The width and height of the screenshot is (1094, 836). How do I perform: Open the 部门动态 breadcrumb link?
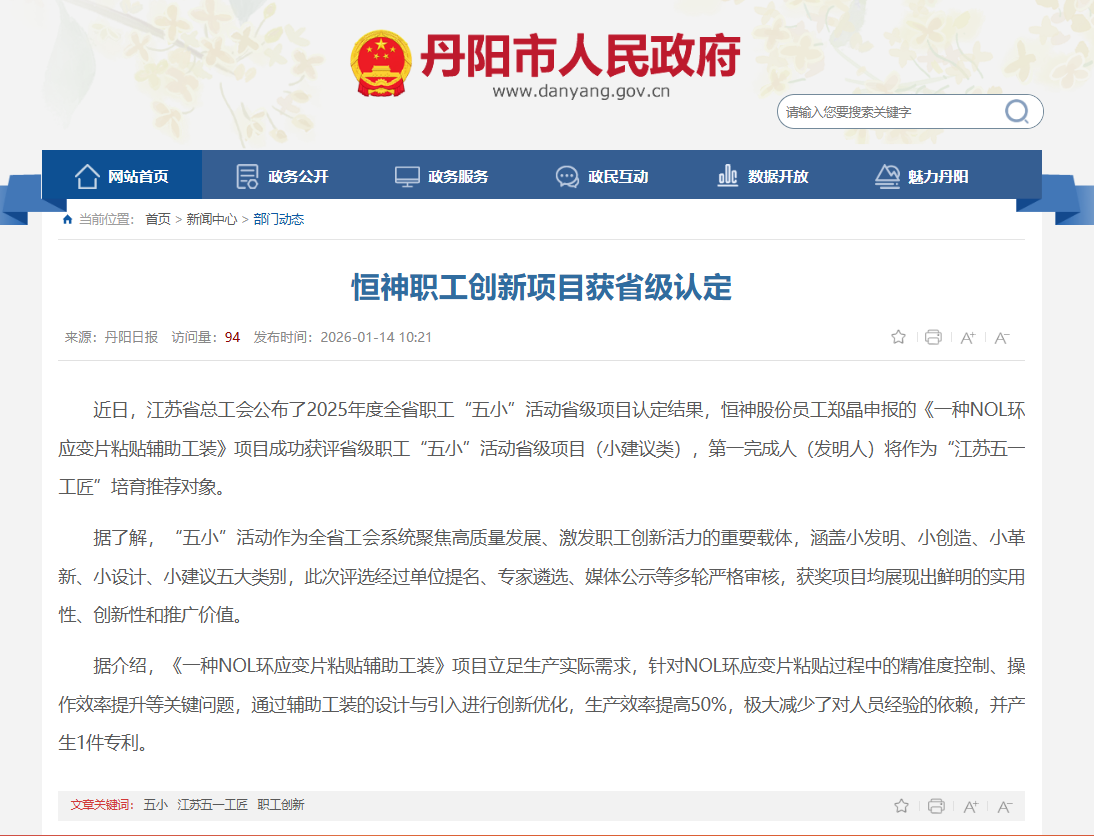[279, 219]
